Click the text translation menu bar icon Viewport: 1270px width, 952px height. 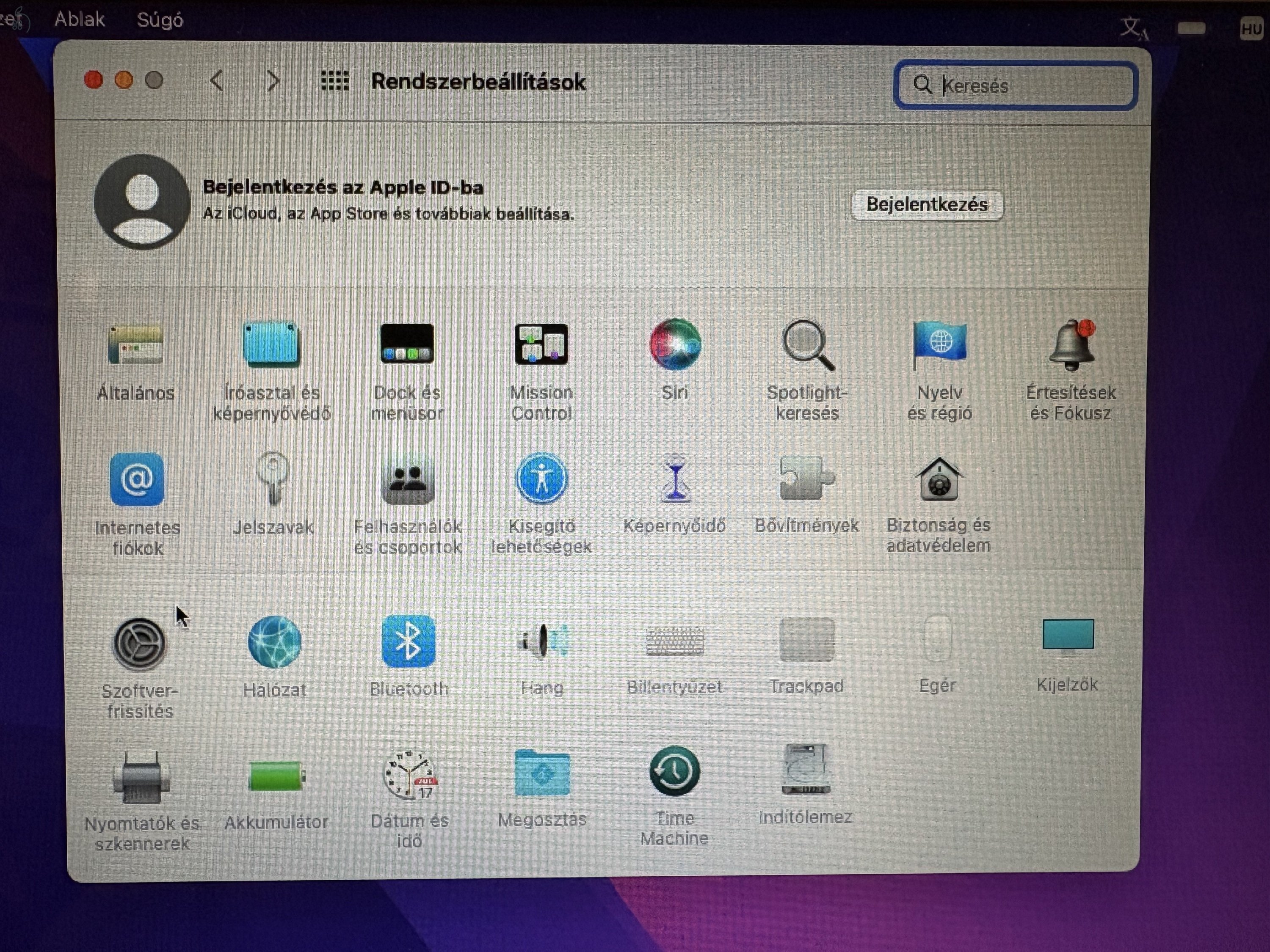click(x=1134, y=28)
